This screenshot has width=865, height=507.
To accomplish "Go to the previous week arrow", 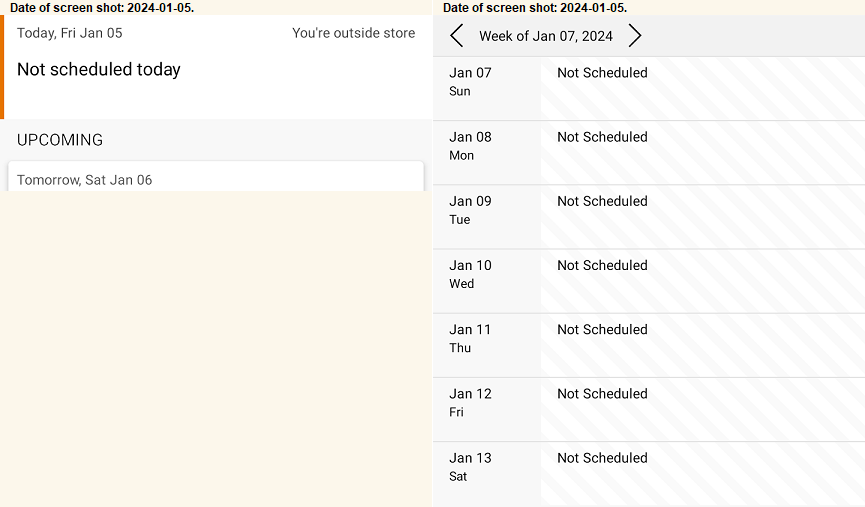I will (457, 36).
